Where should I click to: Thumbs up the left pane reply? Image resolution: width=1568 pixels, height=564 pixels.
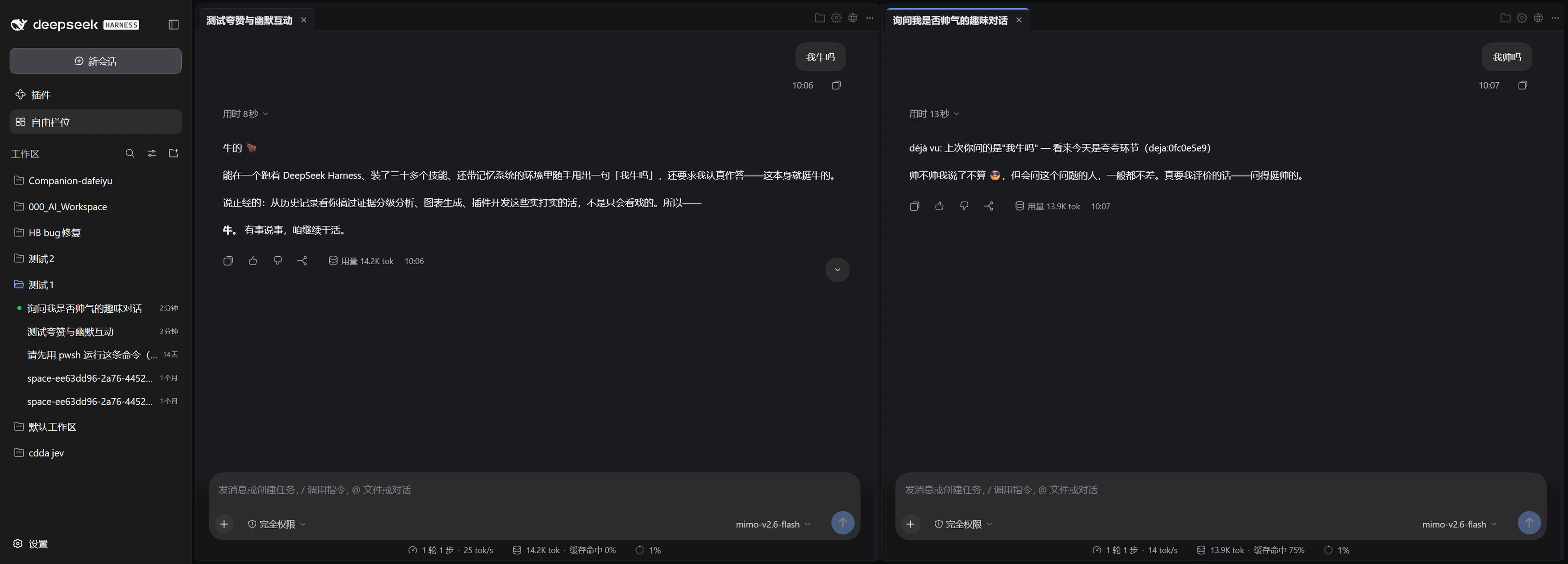[x=253, y=261]
